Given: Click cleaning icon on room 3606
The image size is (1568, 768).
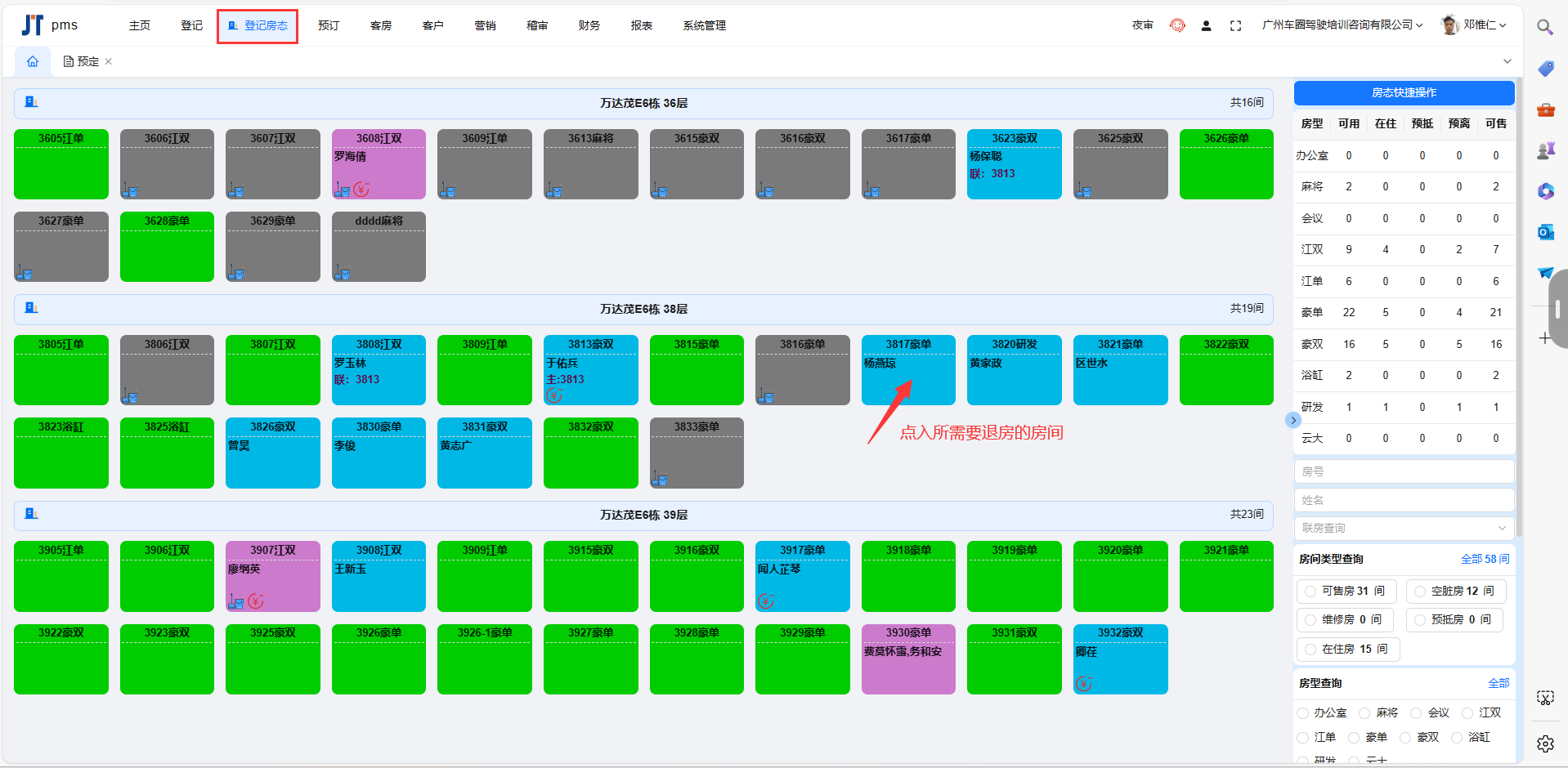Looking at the screenshot, I should coord(130,190).
